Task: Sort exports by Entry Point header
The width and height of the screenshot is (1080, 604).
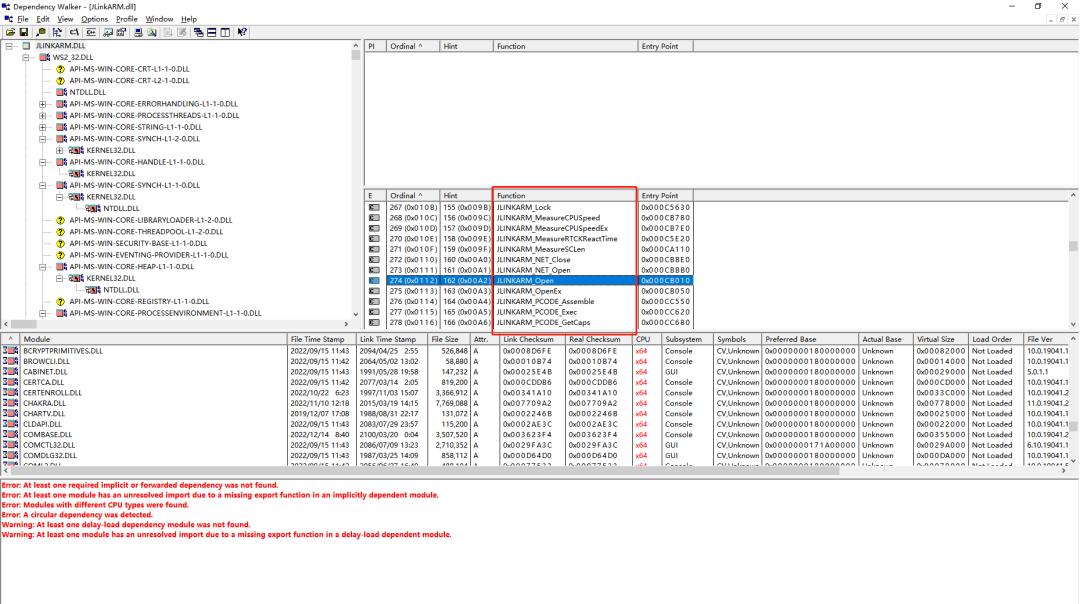Action: [x=665, y=196]
